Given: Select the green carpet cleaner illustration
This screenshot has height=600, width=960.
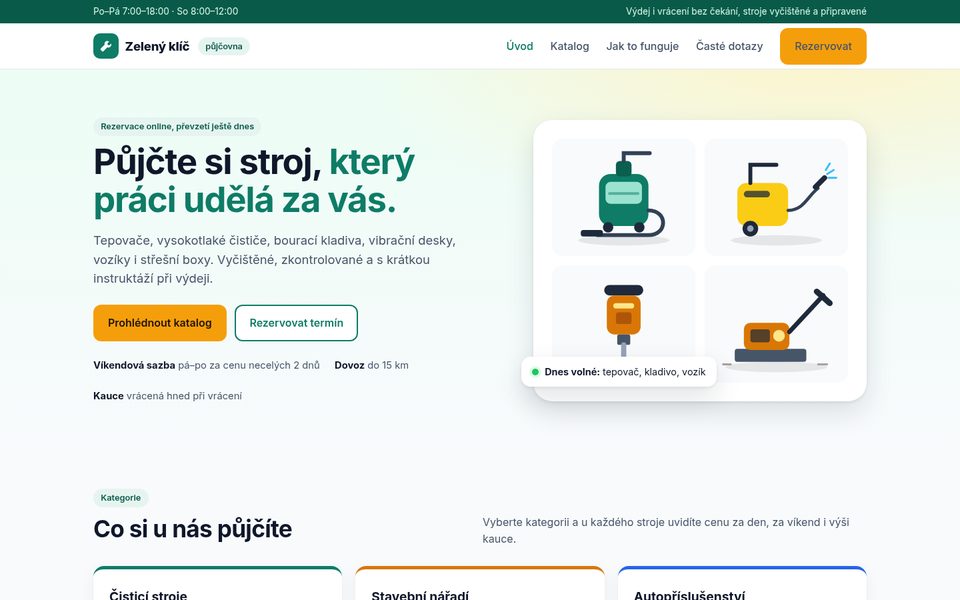Looking at the screenshot, I should coord(623,197).
